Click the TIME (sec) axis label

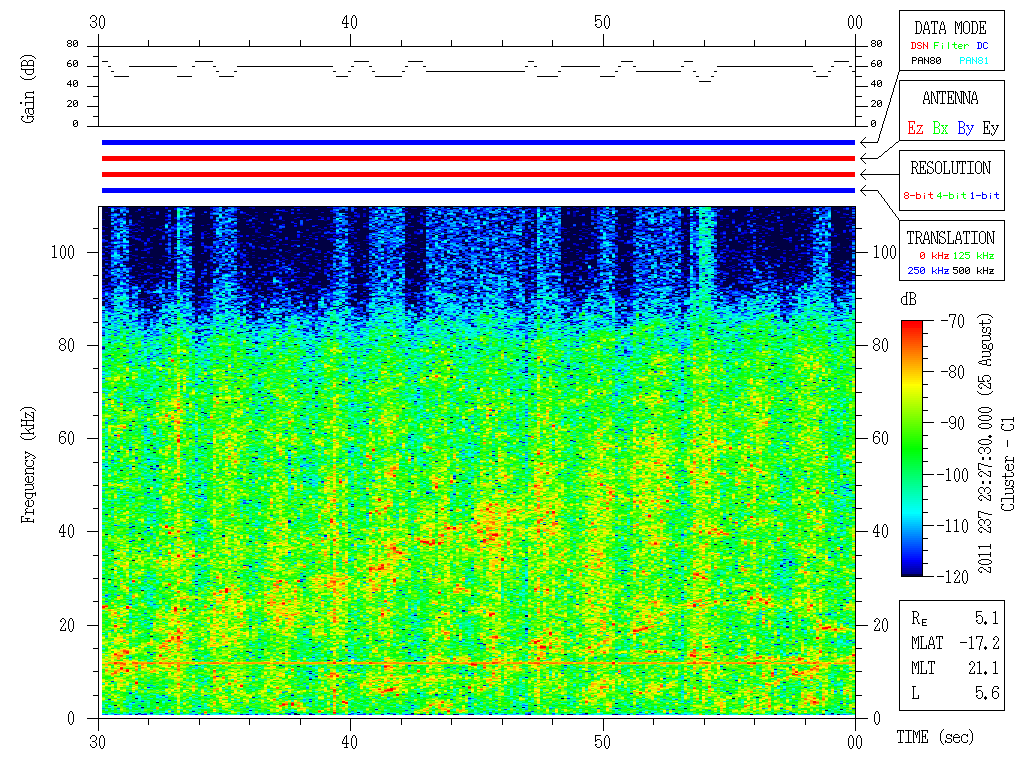pyautogui.click(x=935, y=737)
